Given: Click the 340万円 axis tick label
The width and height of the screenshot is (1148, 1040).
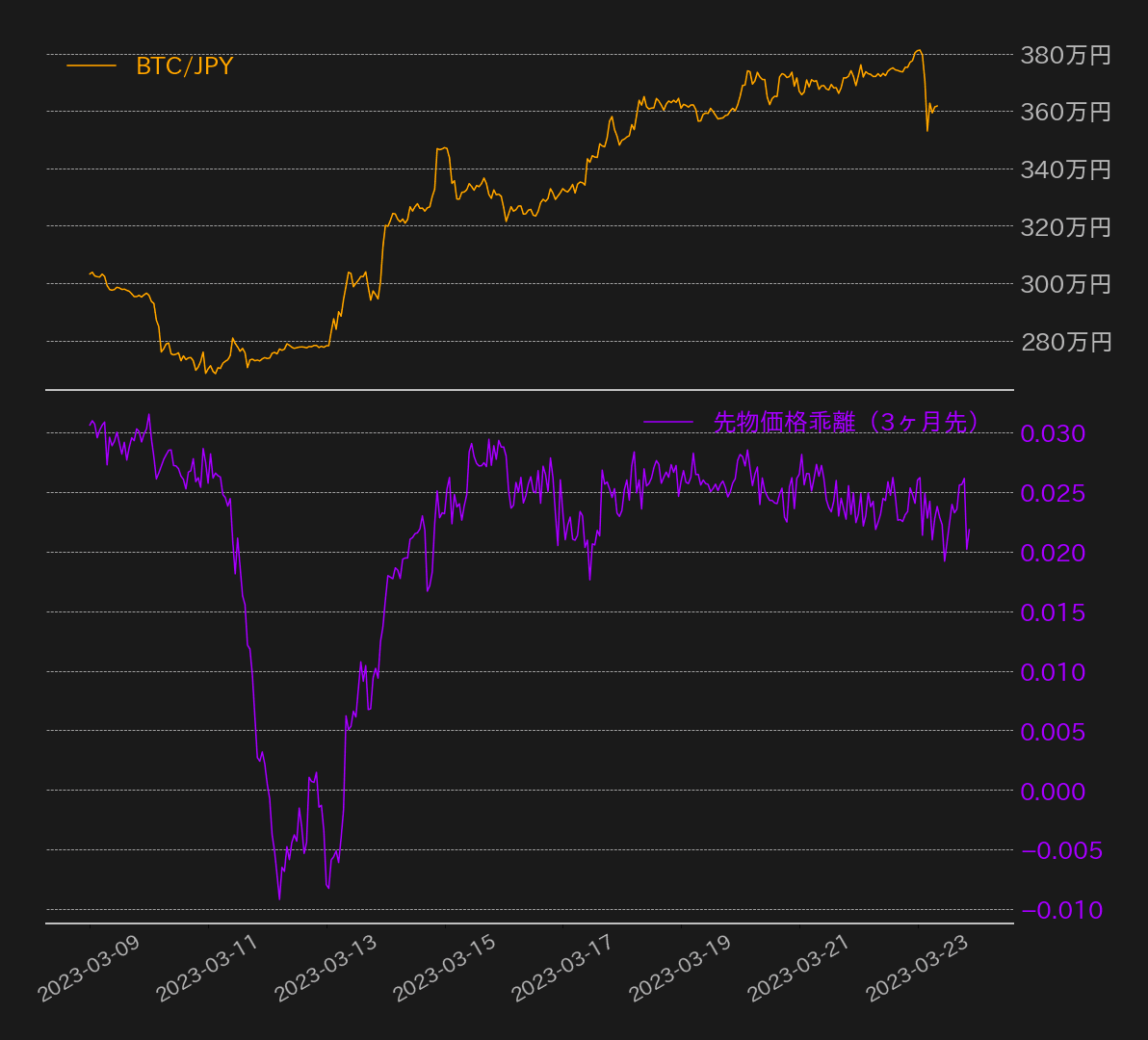Looking at the screenshot, I should [x=1065, y=169].
